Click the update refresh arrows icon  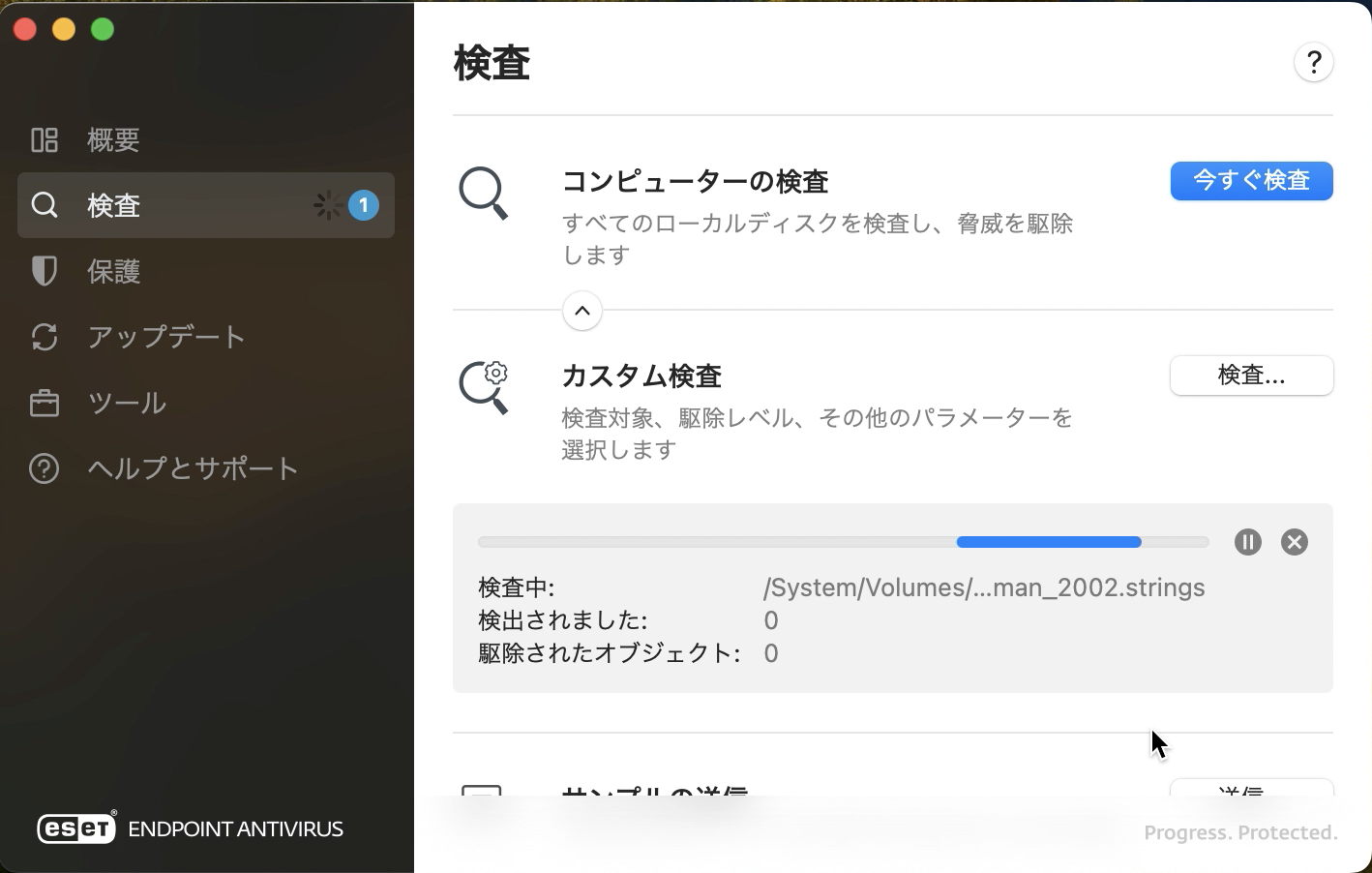[x=45, y=337]
